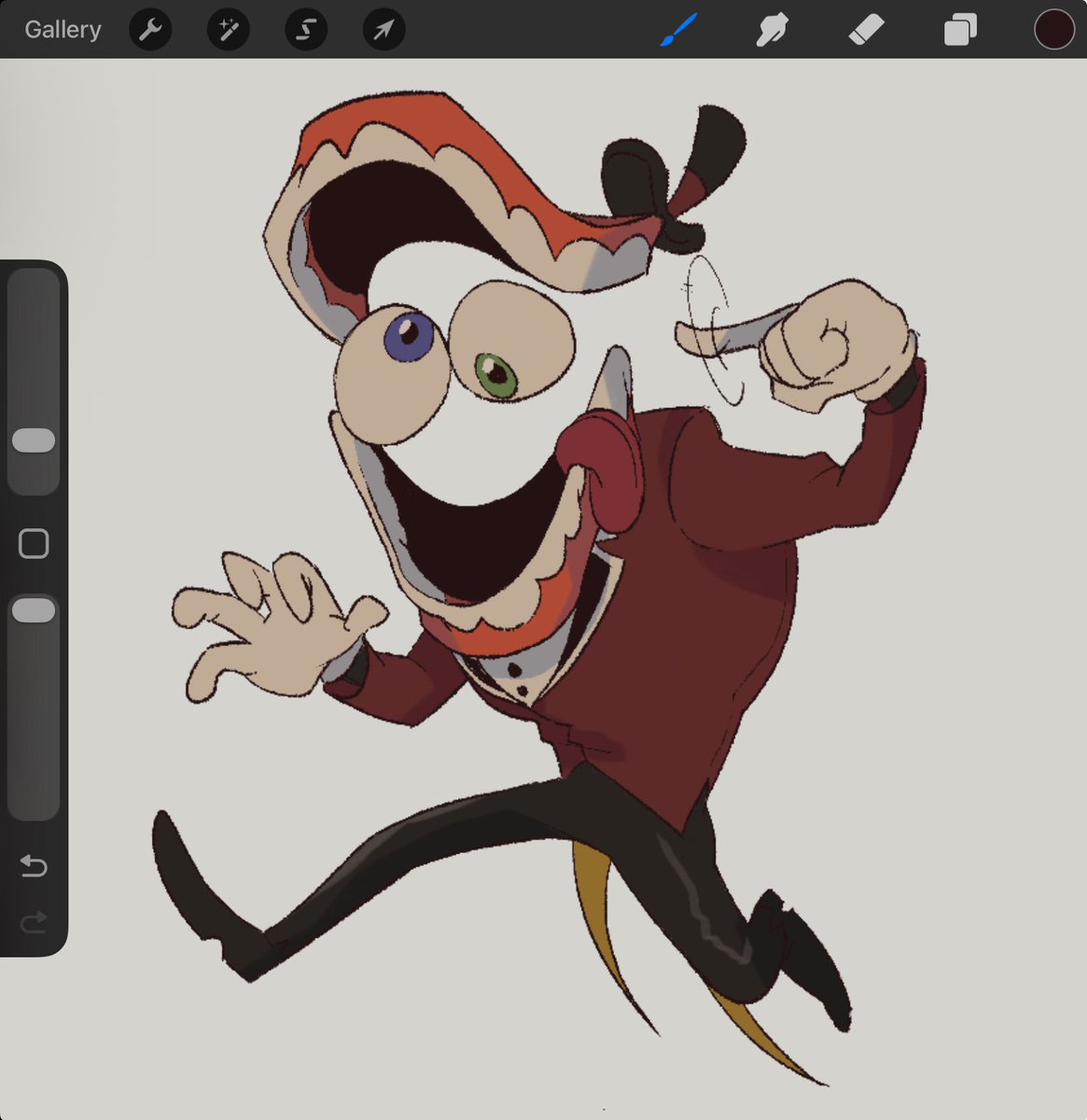This screenshot has height=1120, width=1087.
Task: Activate the Transform arrow tool
Action: coord(384,30)
